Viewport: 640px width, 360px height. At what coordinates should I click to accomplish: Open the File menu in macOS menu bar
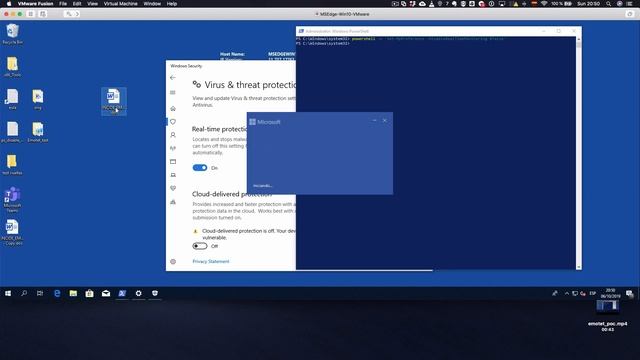(63, 4)
